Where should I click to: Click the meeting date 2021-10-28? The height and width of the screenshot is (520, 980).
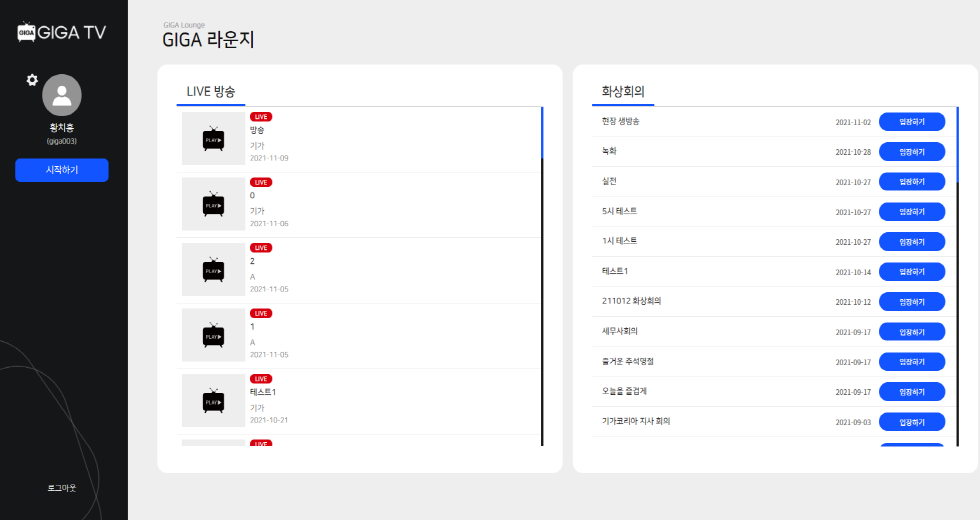coord(853,152)
